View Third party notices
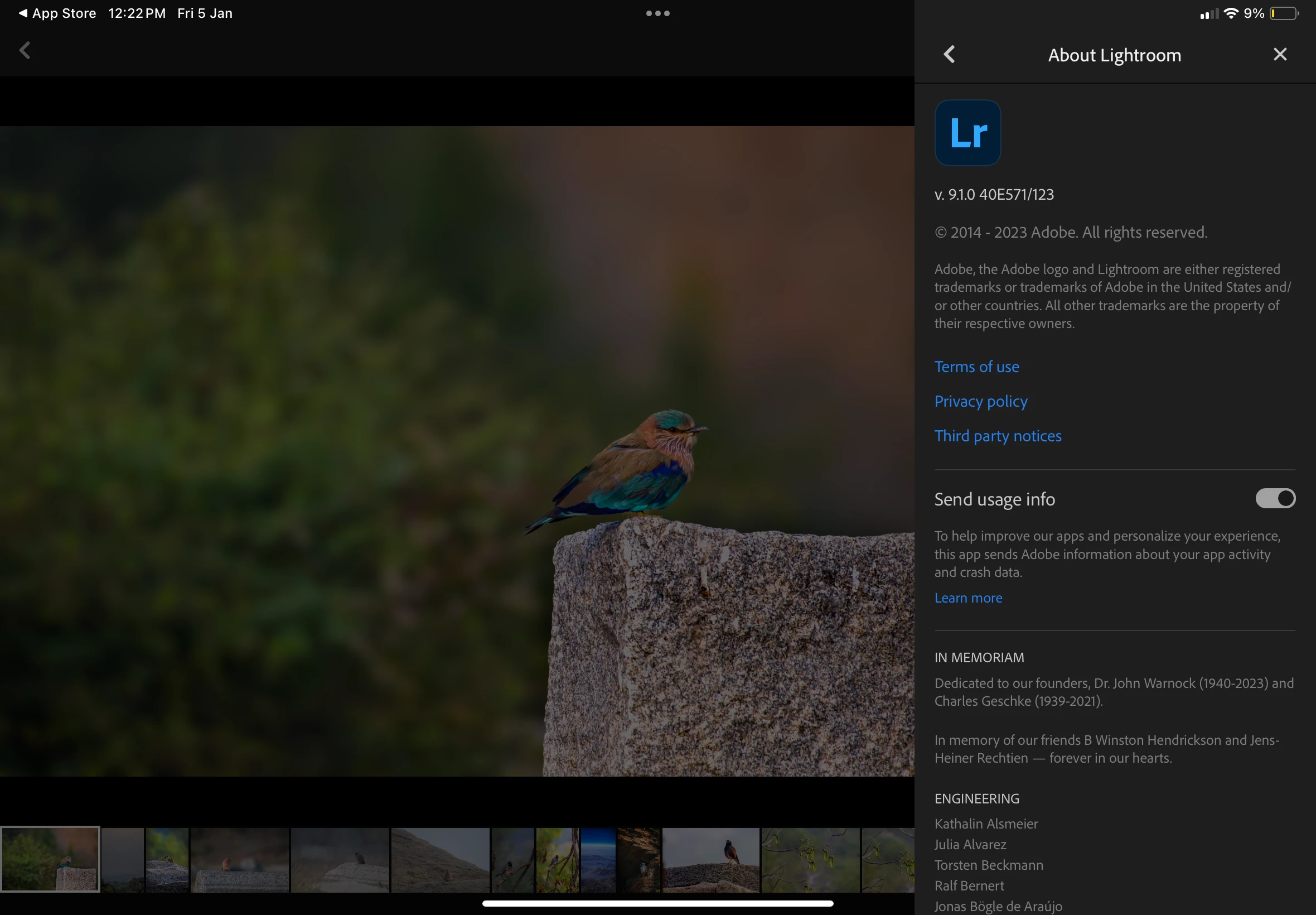The height and width of the screenshot is (915, 1316). point(998,436)
